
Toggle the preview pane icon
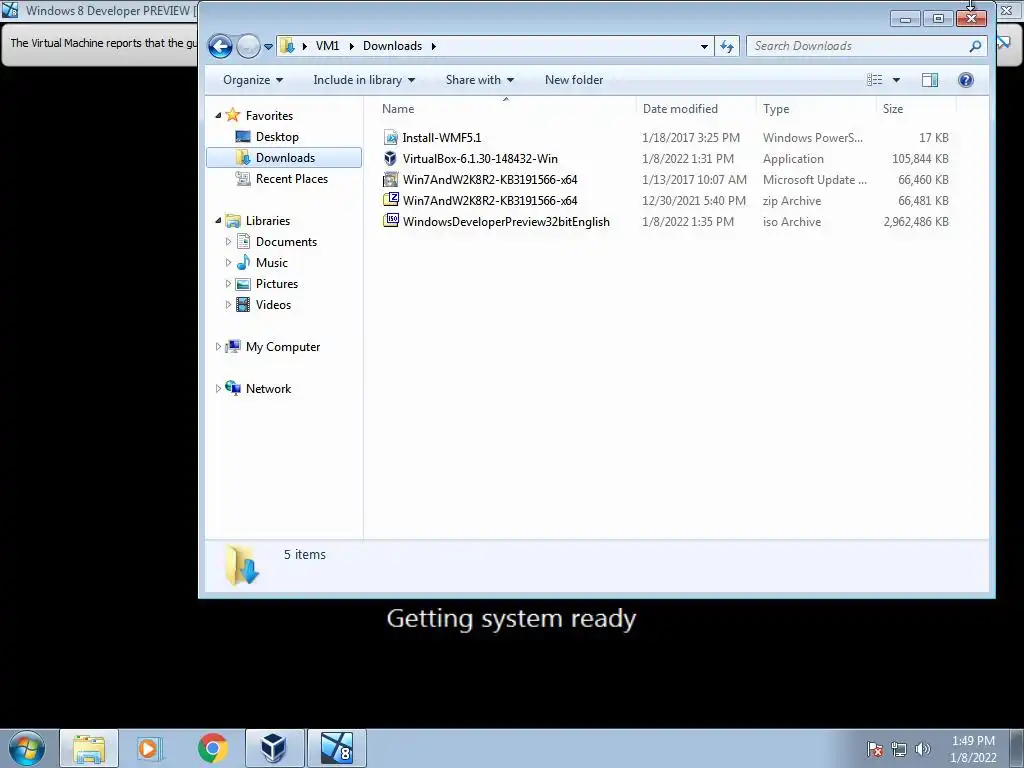[x=930, y=80]
